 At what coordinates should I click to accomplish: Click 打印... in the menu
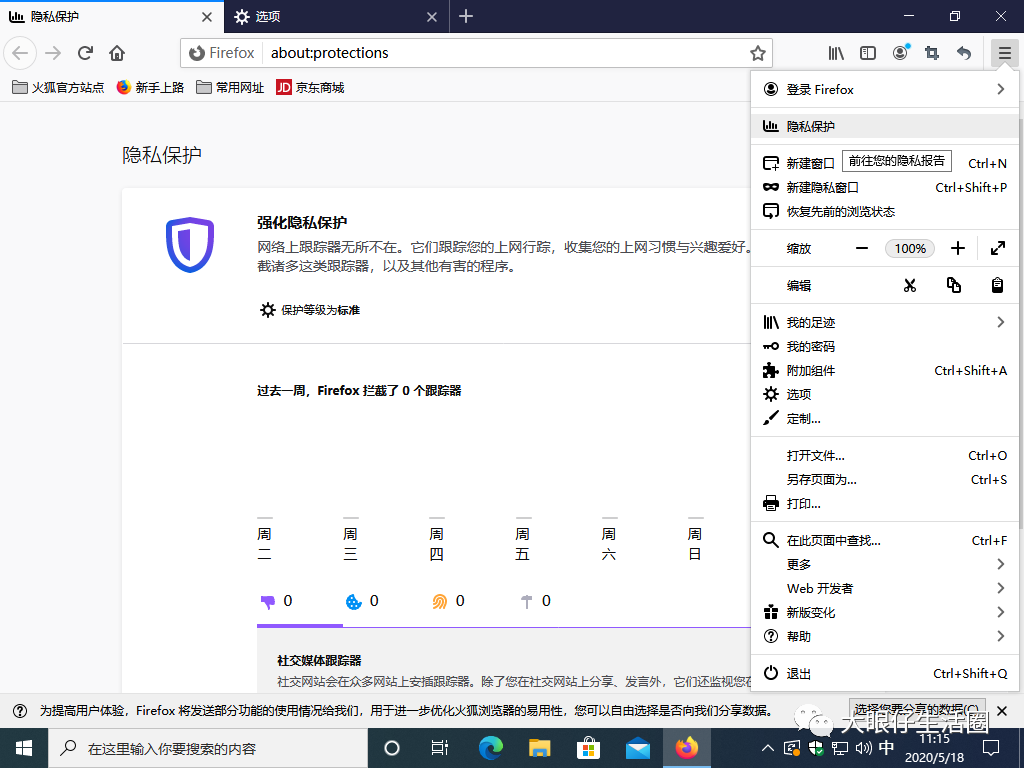click(884, 504)
